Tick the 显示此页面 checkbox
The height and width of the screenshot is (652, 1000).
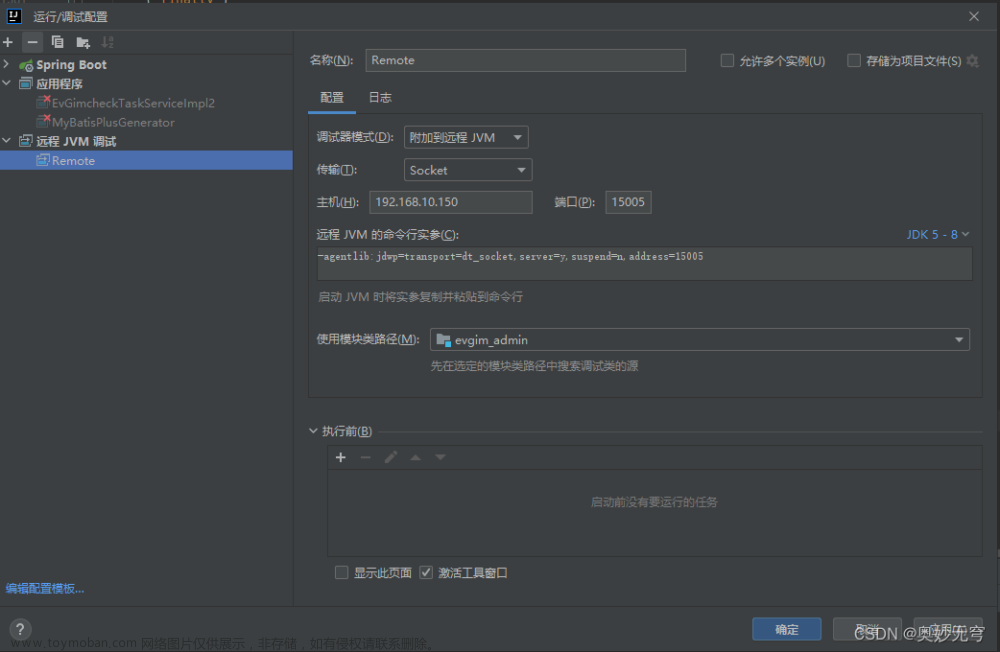[341, 572]
